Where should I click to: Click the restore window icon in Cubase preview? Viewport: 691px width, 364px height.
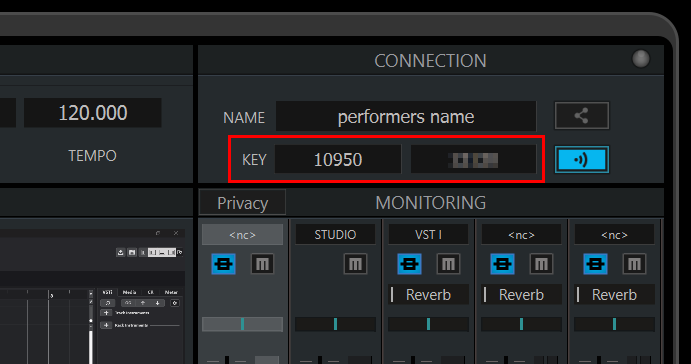point(158,233)
